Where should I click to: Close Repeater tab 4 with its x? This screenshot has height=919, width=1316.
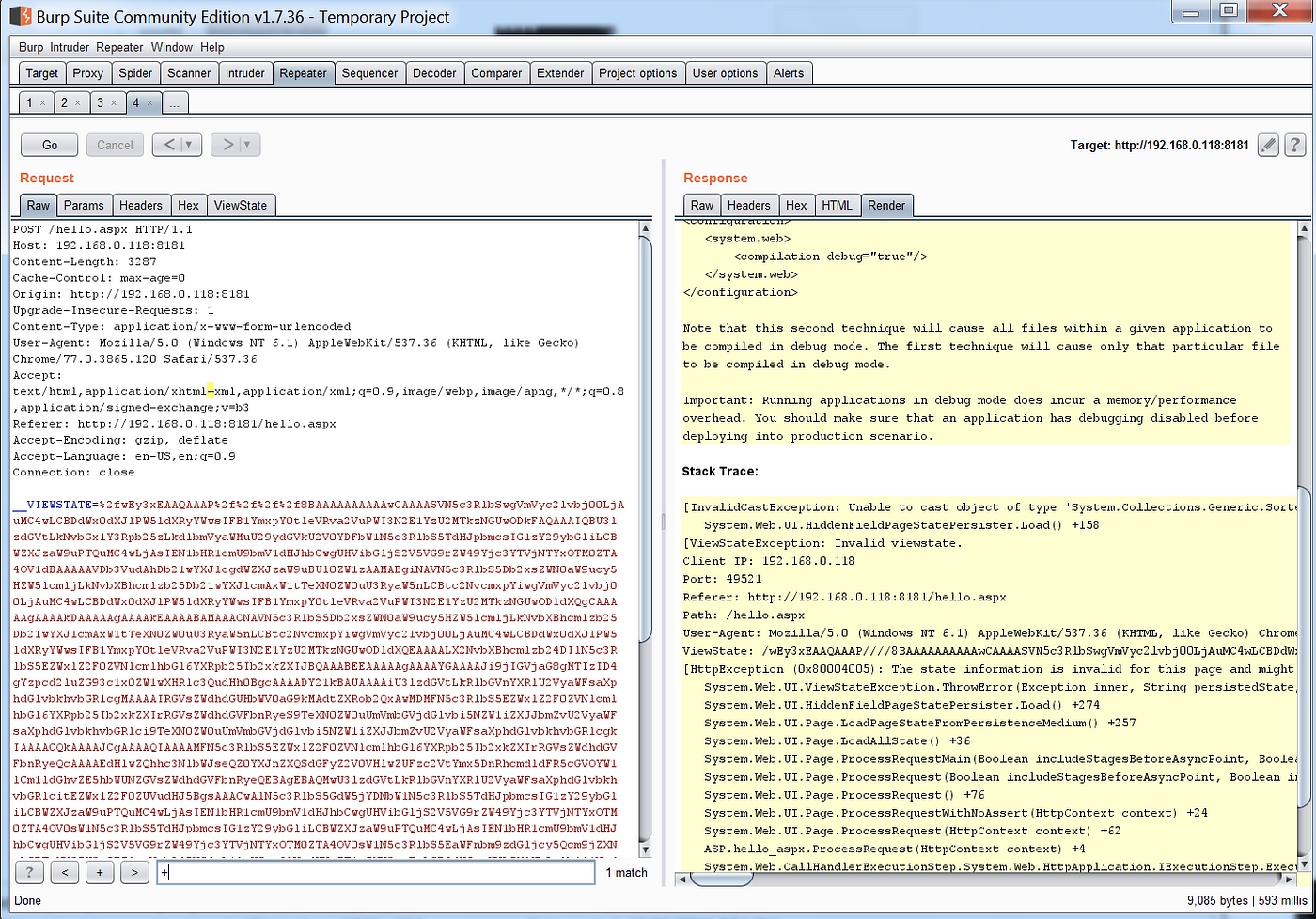pos(149,102)
